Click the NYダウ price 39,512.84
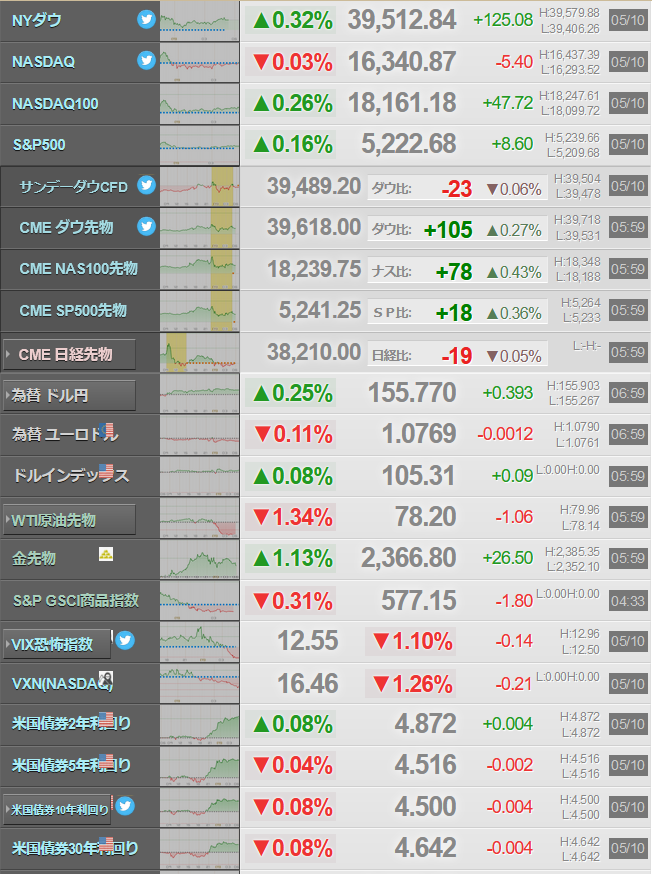This screenshot has height=874, width=652. 402,21
